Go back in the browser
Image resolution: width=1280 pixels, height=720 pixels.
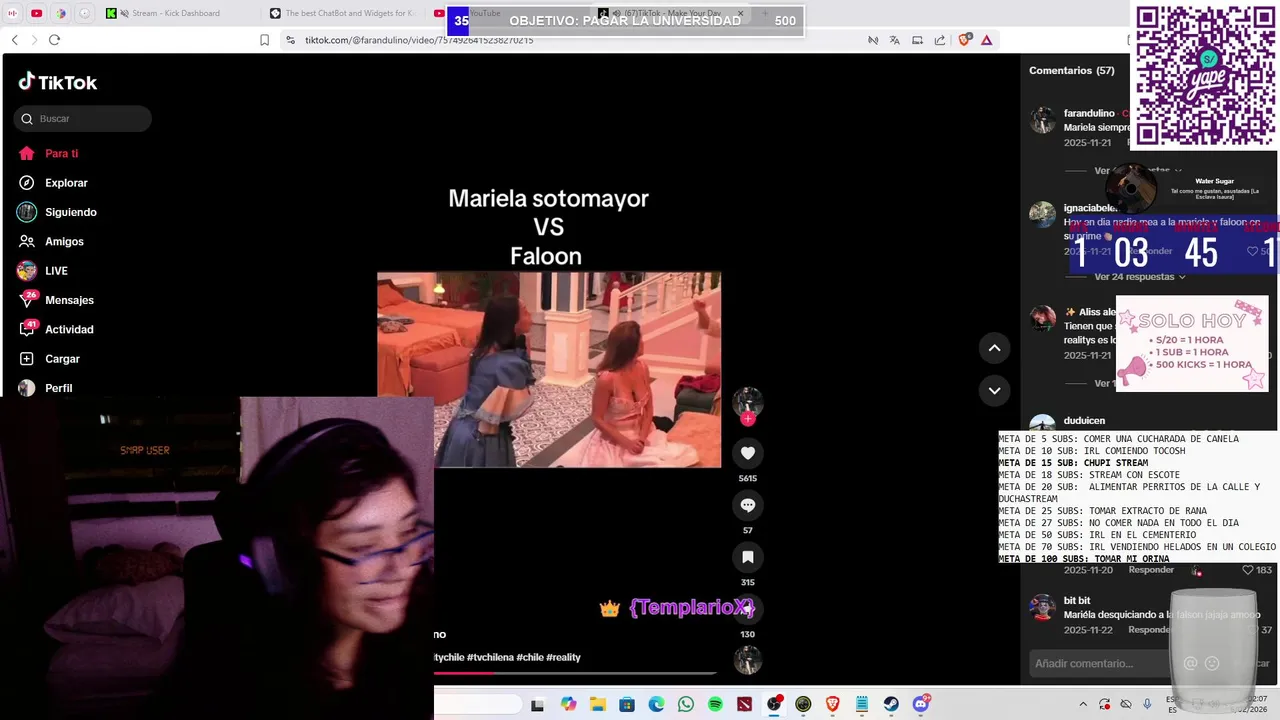coord(14,40)
